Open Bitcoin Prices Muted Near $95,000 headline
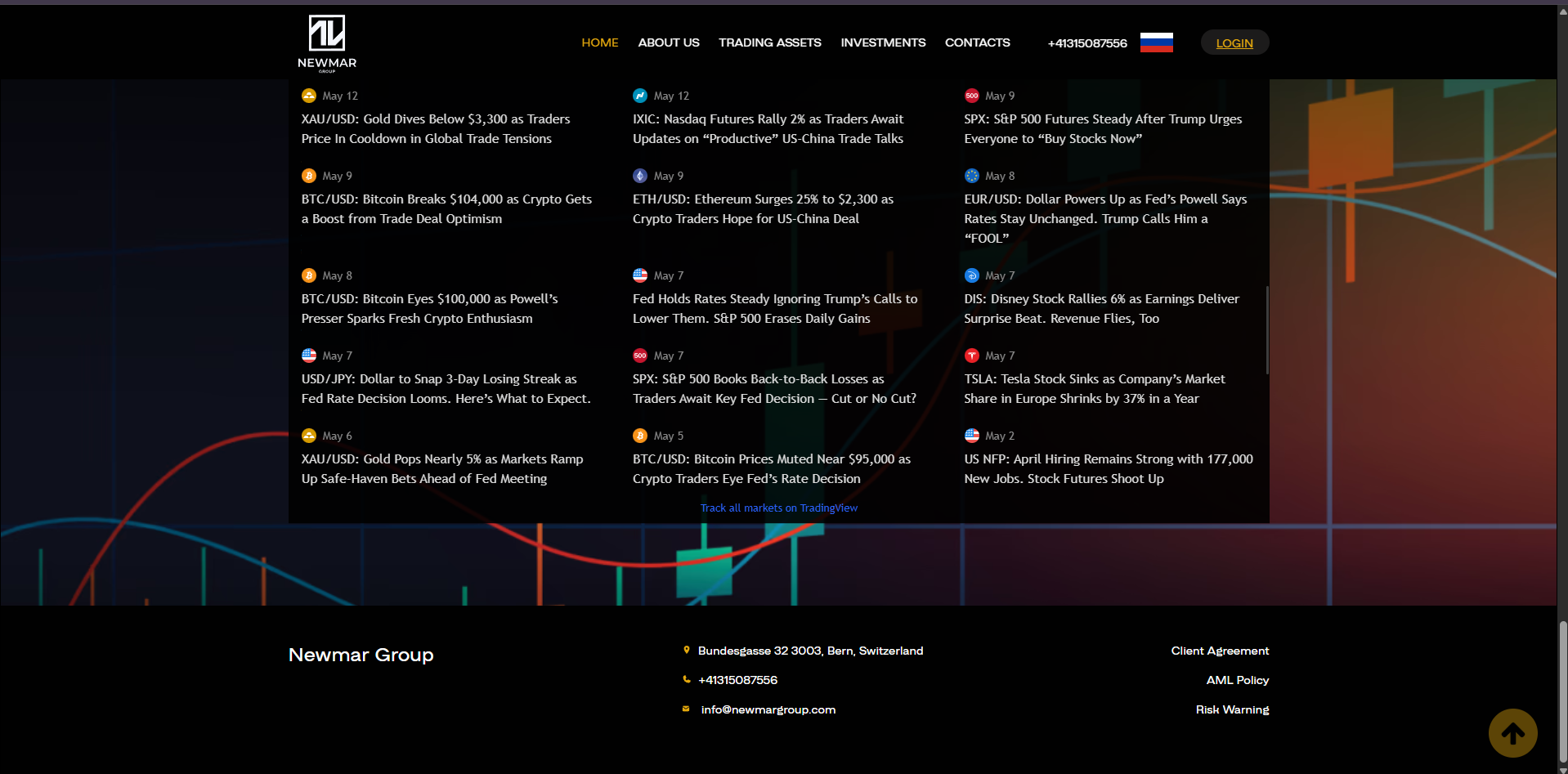 772,469
